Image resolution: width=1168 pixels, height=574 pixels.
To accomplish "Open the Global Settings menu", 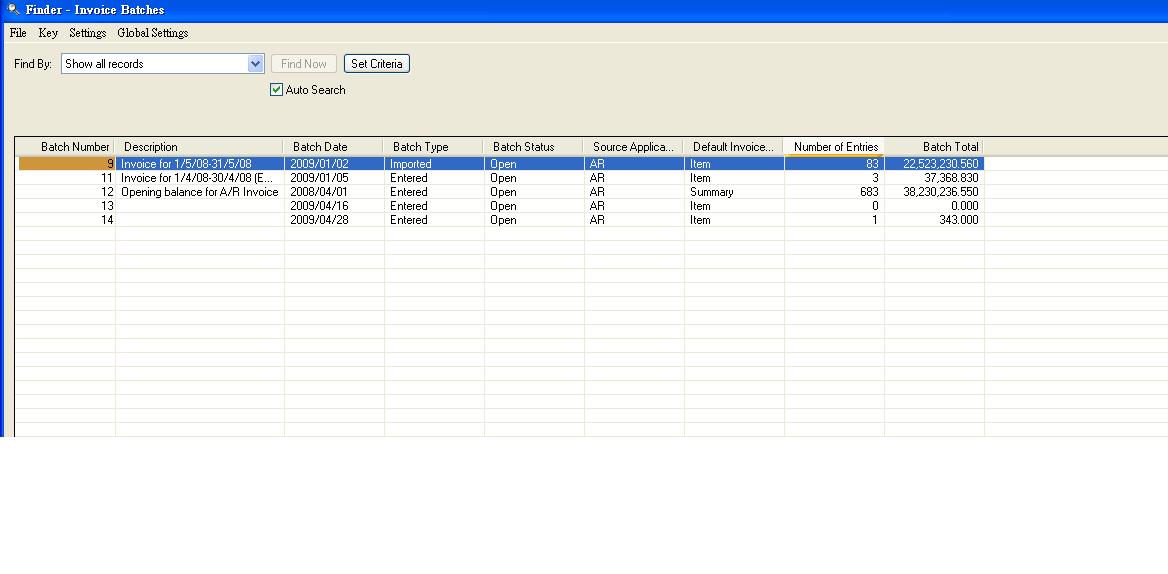I will coord(153,33).
